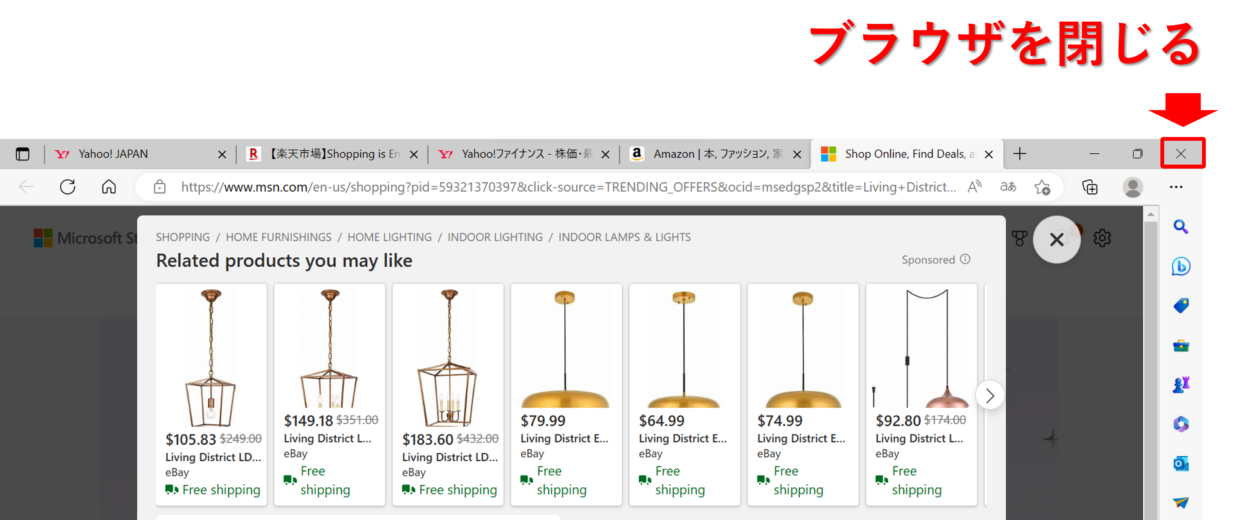Image resolution: width=1240 pixels, height=520 pixels.
Task: Open the Shopping tag icon in sidebar
Action: pos(1181,306)
